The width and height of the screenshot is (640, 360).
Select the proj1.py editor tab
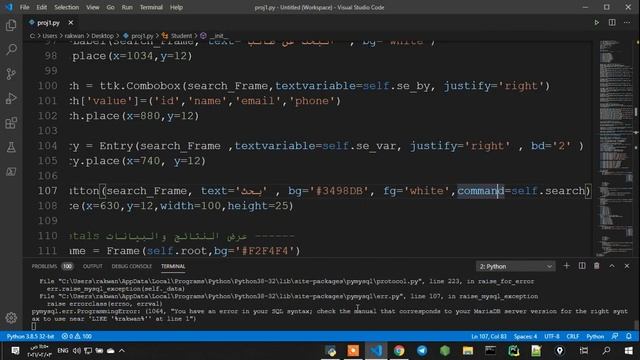(x=48, y=22)
